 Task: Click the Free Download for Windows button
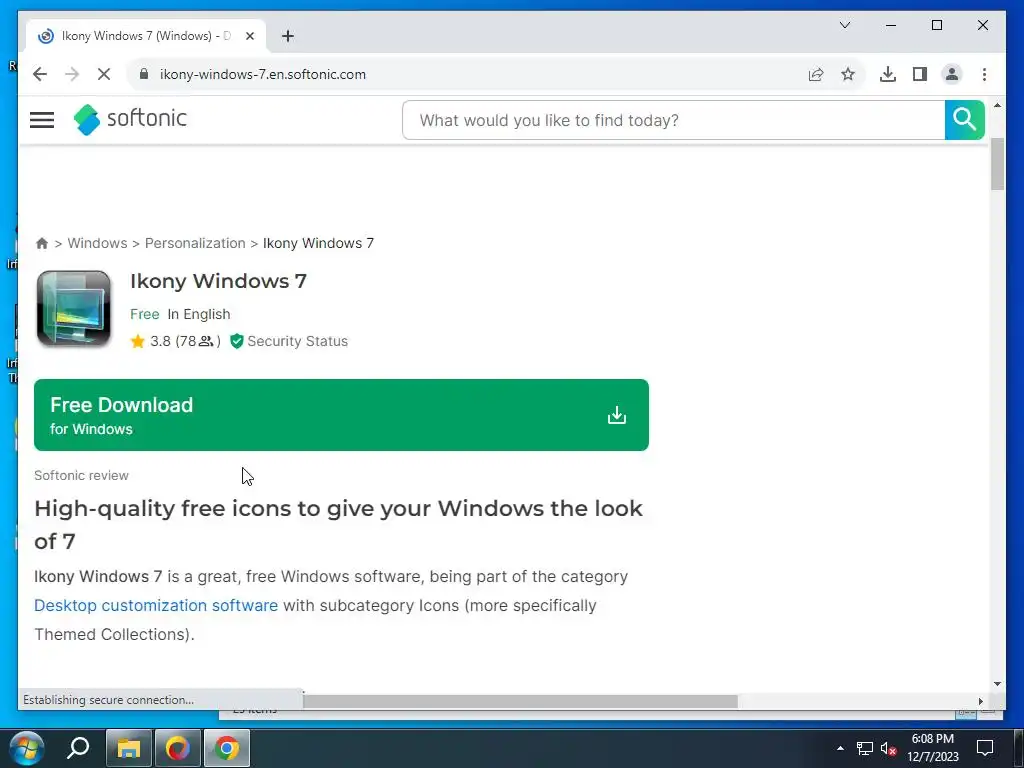341,415
